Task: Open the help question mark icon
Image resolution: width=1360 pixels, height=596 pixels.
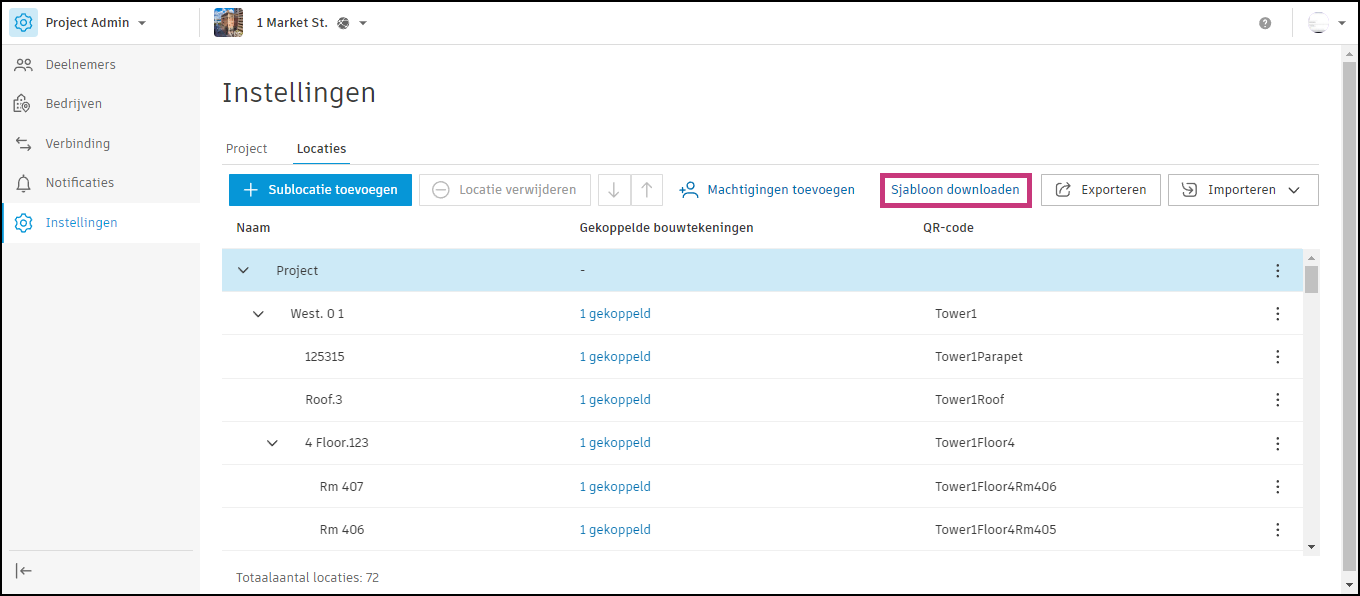Action: pyautogui.click(x=1265, y=23)
